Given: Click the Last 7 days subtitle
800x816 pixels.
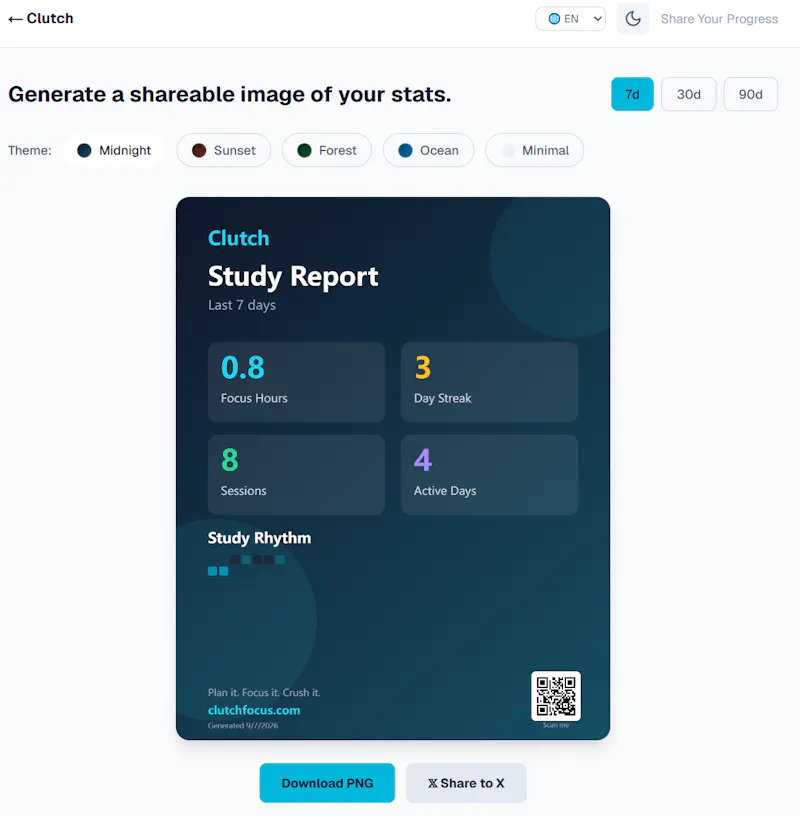Looking at the screenshot, I should tap(242, 305).
